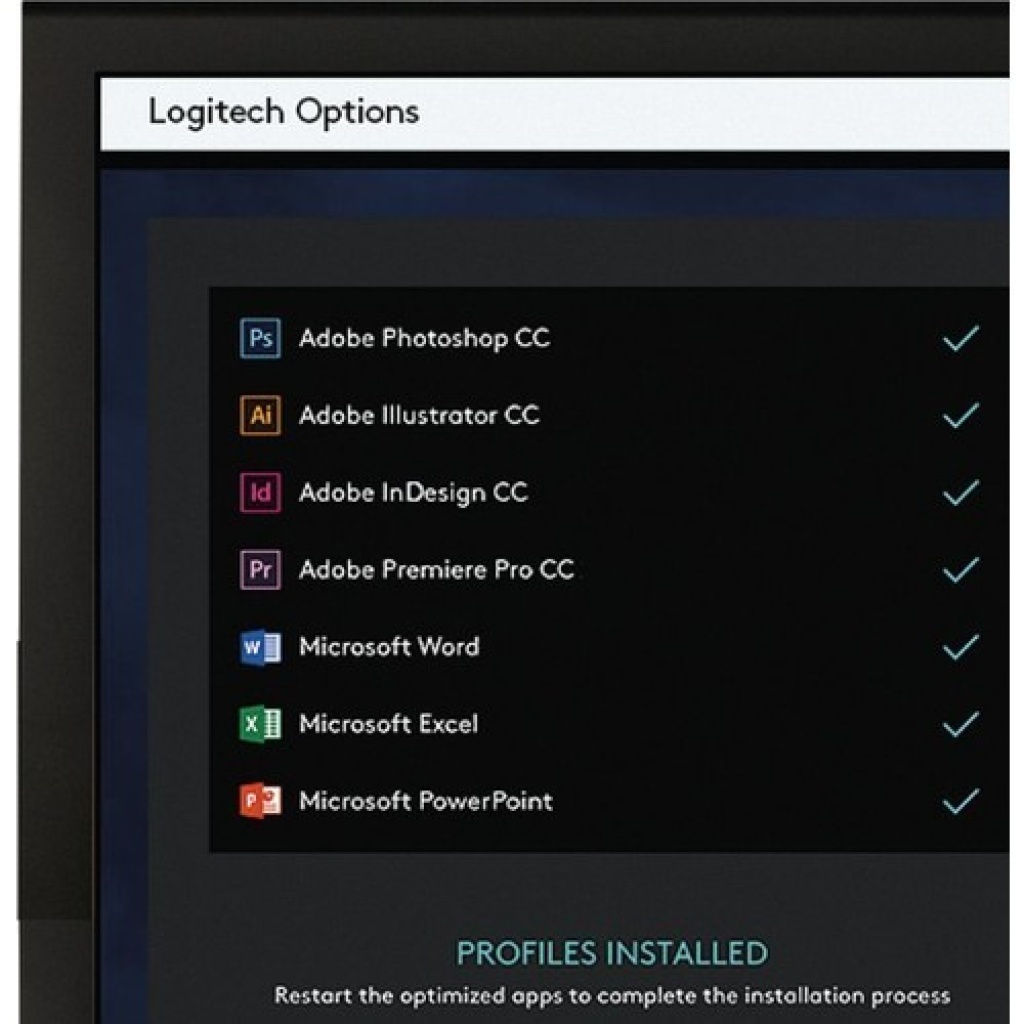Select the Adobe Premiere Pro CC label
The image size is (1024, 1024).
(x=436, y=569)
